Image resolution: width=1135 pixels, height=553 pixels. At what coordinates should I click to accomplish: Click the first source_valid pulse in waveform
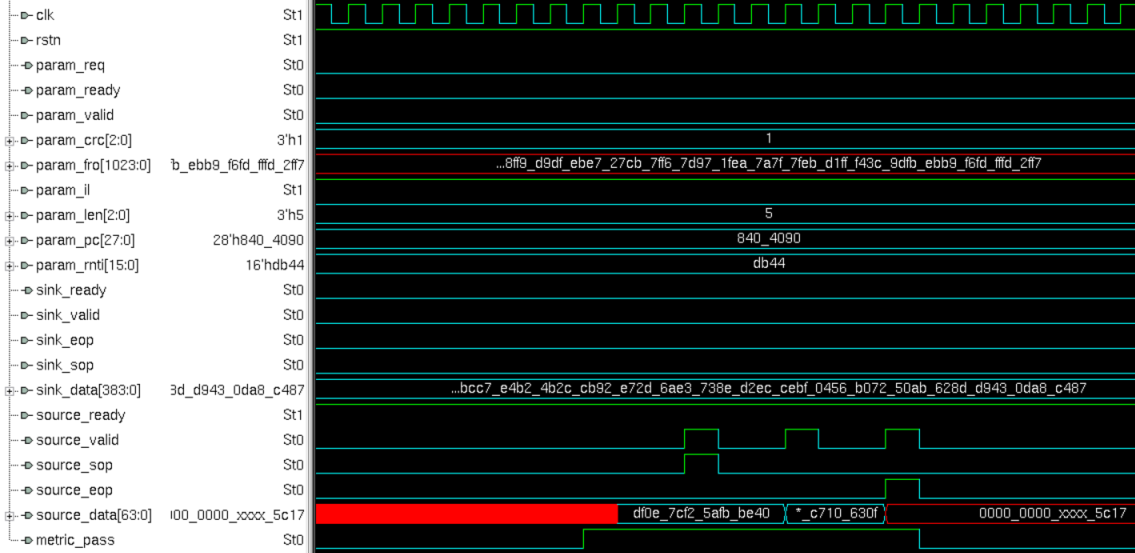point(701,438)
